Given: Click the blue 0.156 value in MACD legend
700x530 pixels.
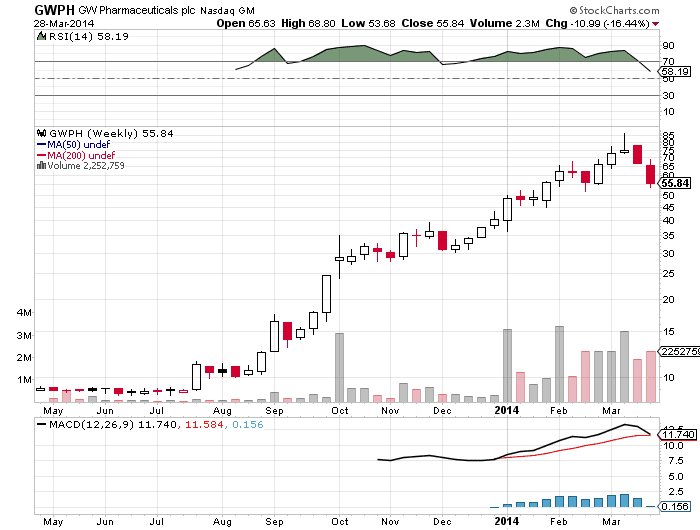Looking at the screenshot, I should click(248, 424).
